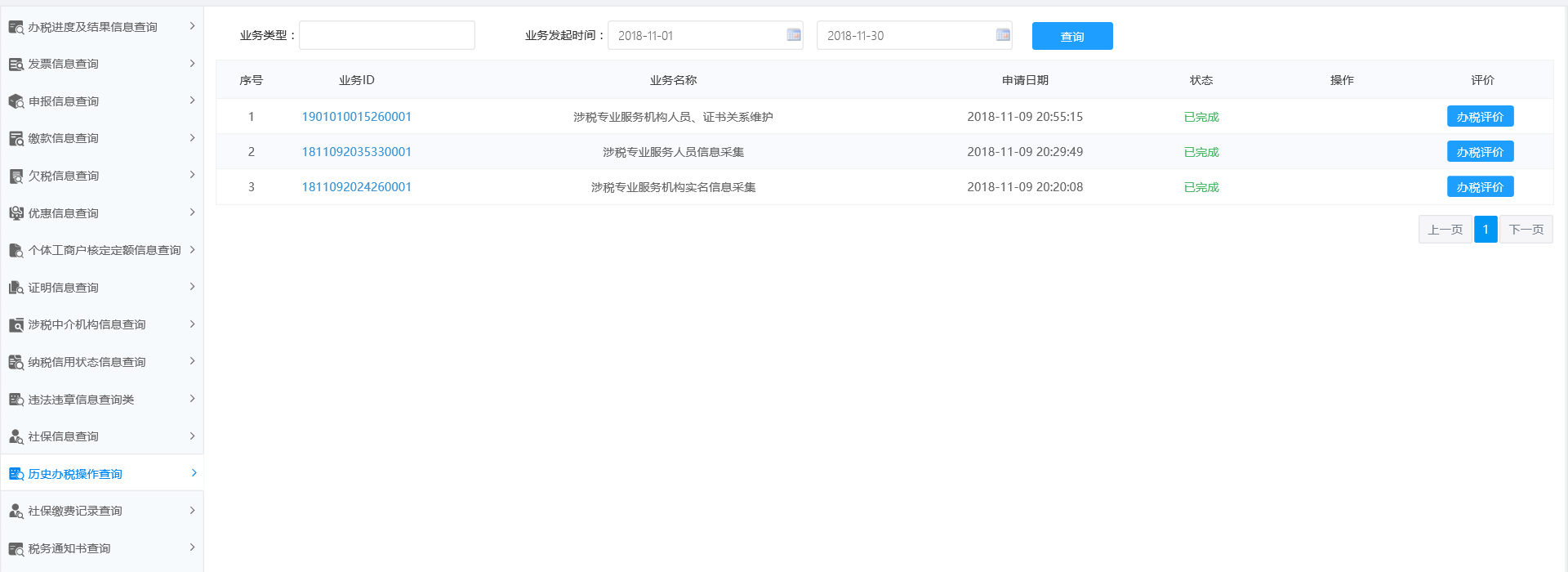Open start date calendar icon picker
Viewport: 1568px width, 572px height.
pyautogui.click(x=793, y=35)
